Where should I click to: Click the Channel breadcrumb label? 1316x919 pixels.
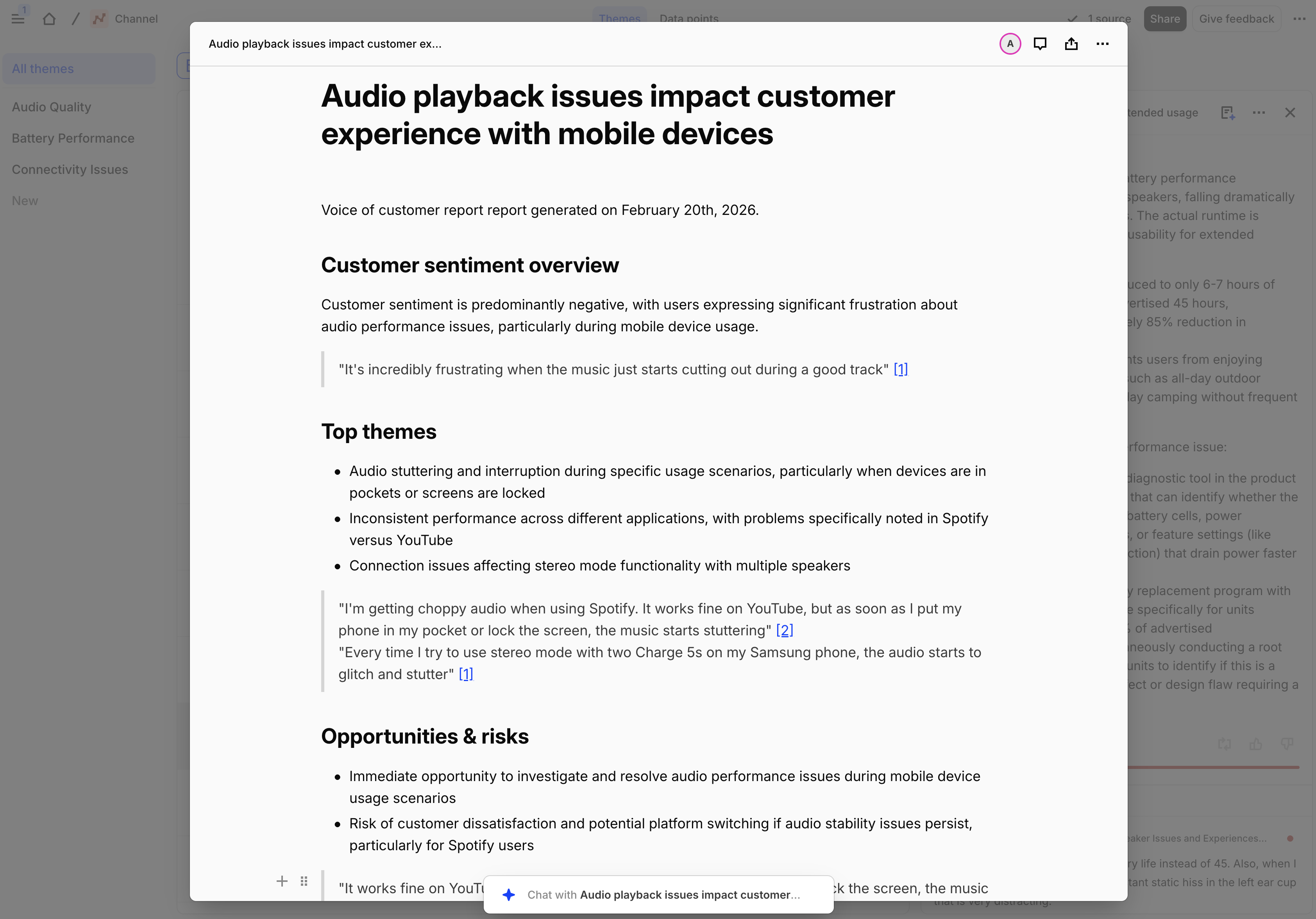(x=136, y=18)
